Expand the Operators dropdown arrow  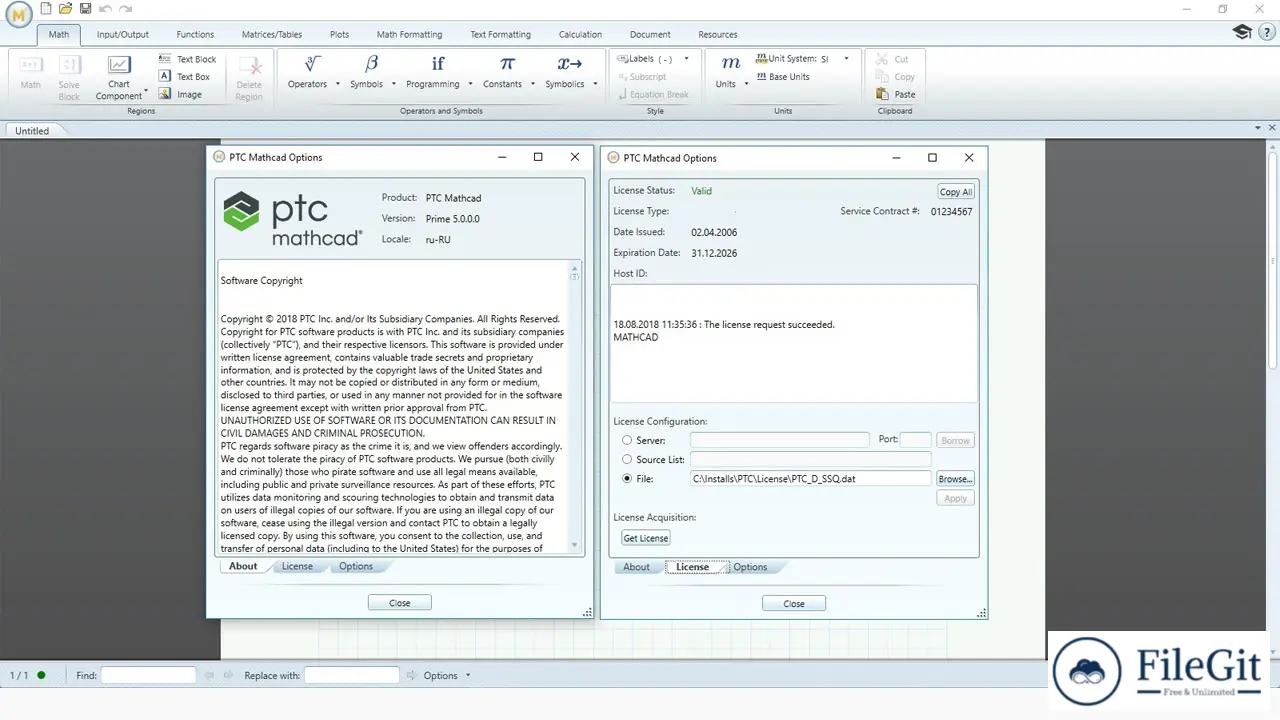coord(338,84)
